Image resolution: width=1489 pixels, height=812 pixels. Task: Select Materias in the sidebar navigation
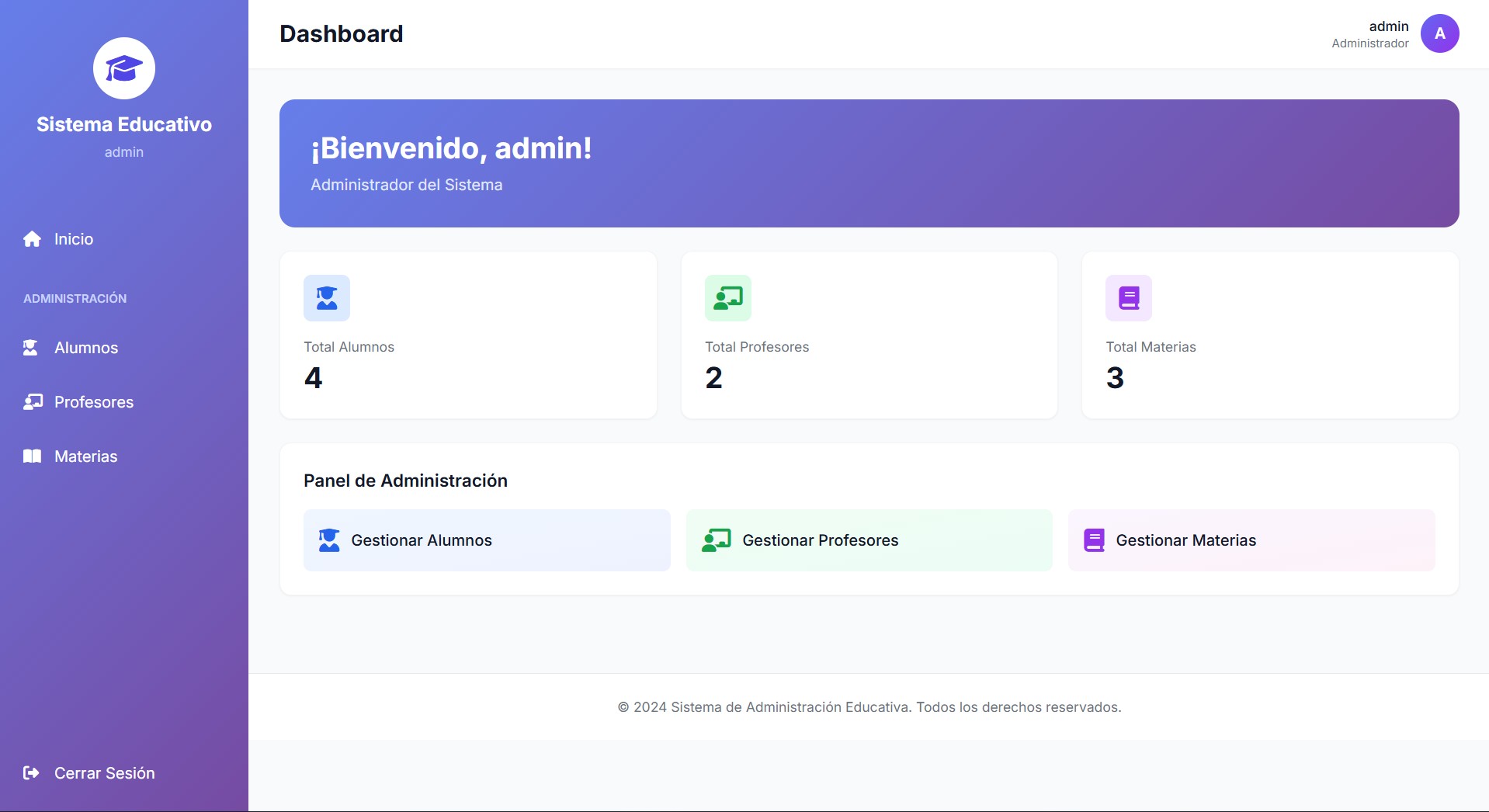click(85, 456)
